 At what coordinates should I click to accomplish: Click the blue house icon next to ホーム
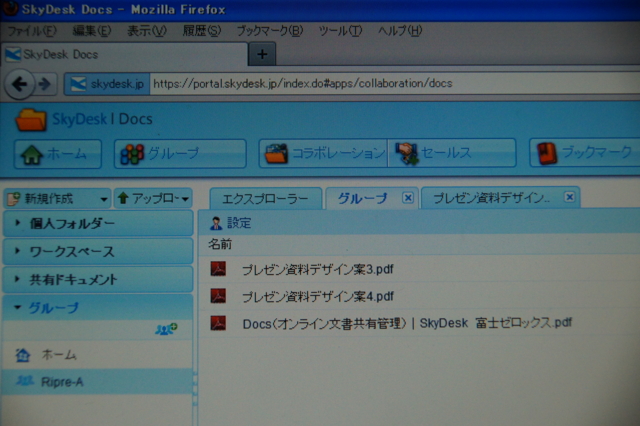(23, 355)
